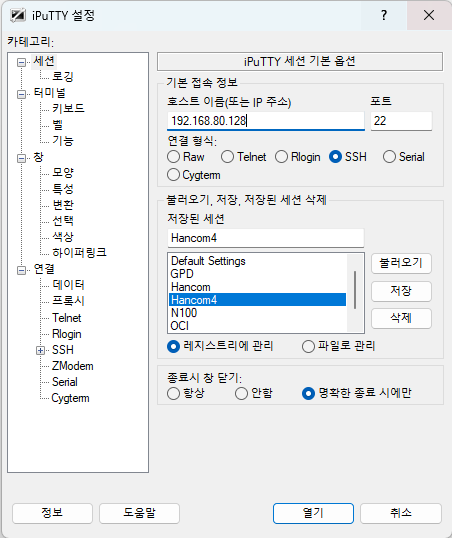Open SSH settings in category tree

pyautogui.click(x=63, y=350)
